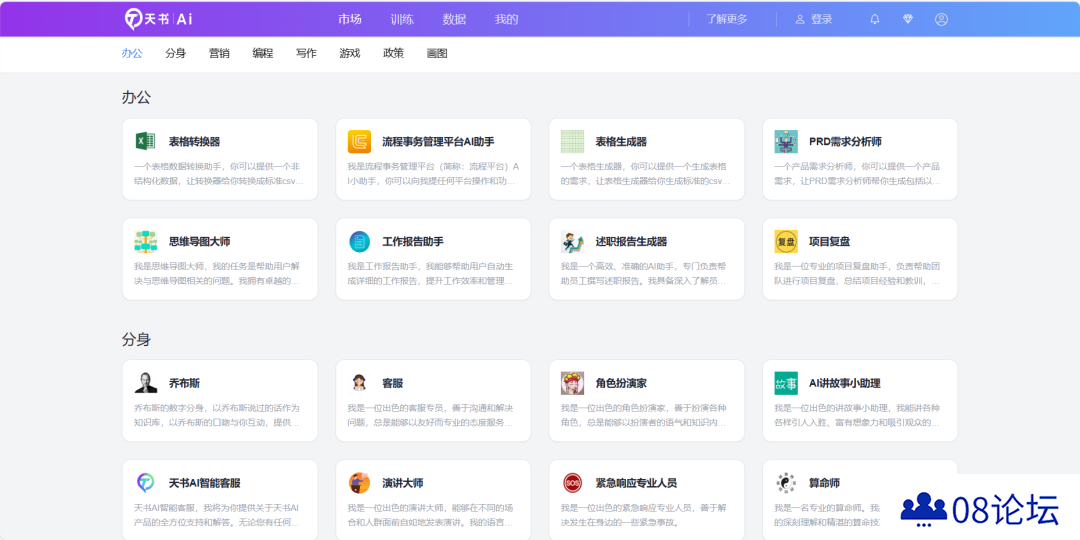Select the 分身 category tab
The width and height of the screenshot is (1080, 540).
176,53
